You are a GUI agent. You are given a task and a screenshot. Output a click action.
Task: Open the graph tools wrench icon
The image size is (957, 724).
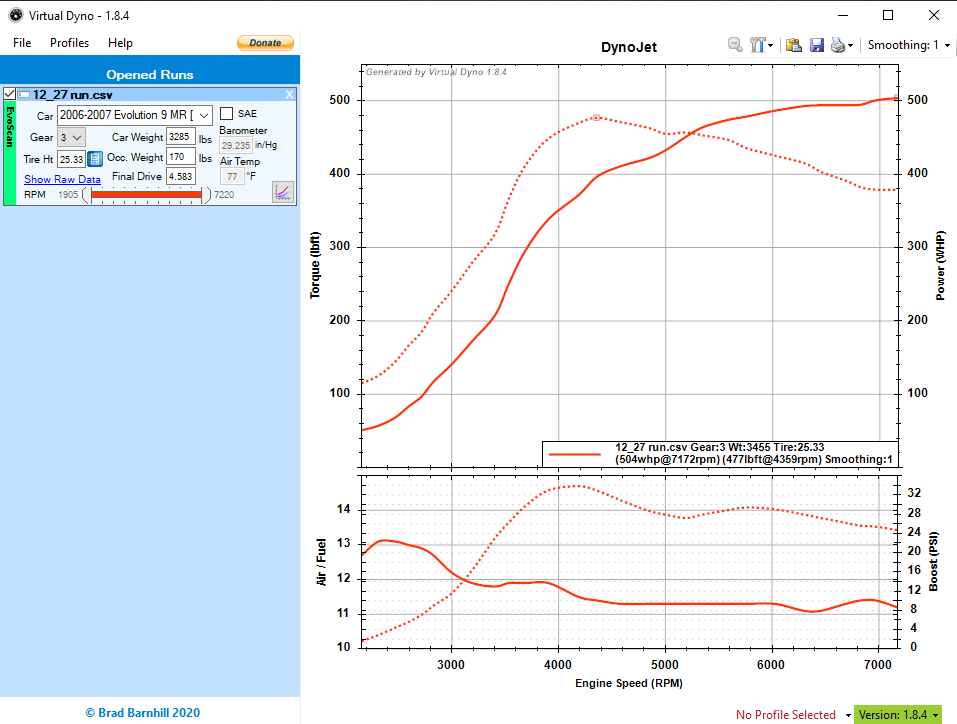(757, 45)
